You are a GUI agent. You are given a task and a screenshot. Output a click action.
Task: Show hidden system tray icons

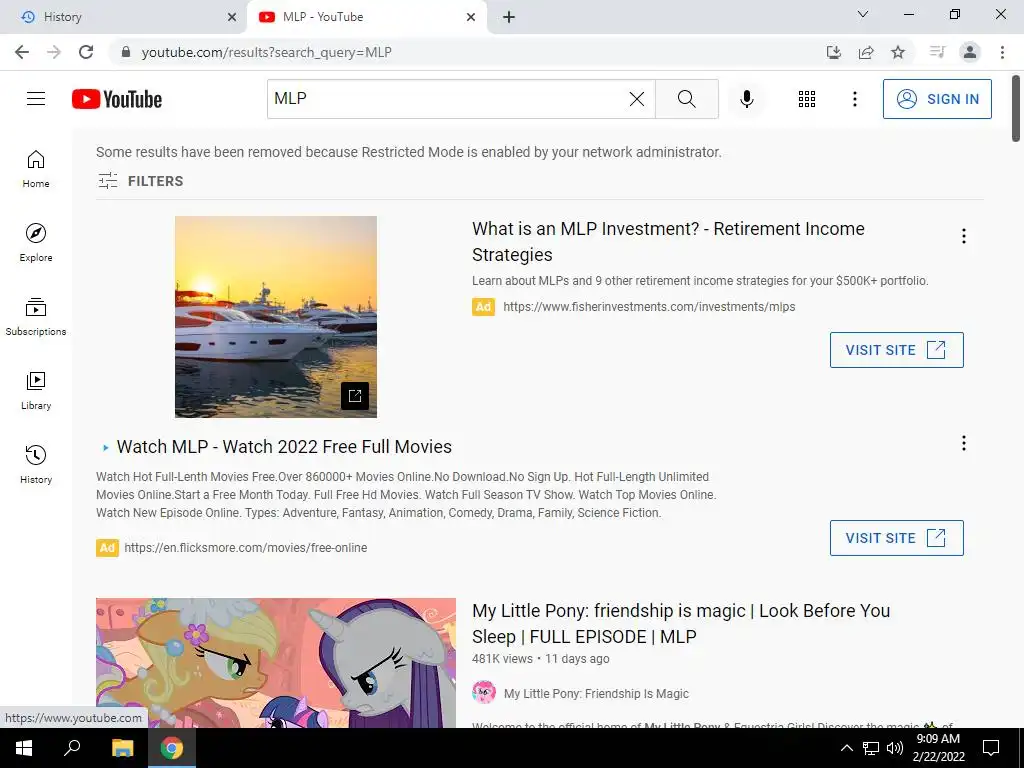[x=846, y=748]
